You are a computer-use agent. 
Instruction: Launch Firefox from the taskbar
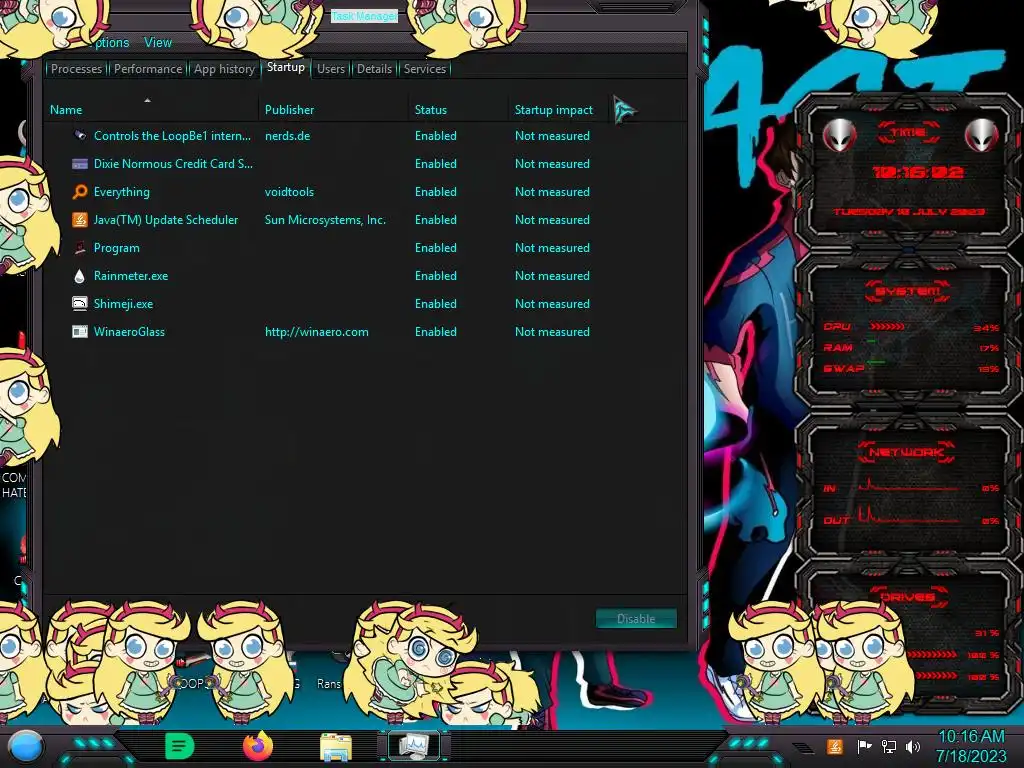click(257, 746)
